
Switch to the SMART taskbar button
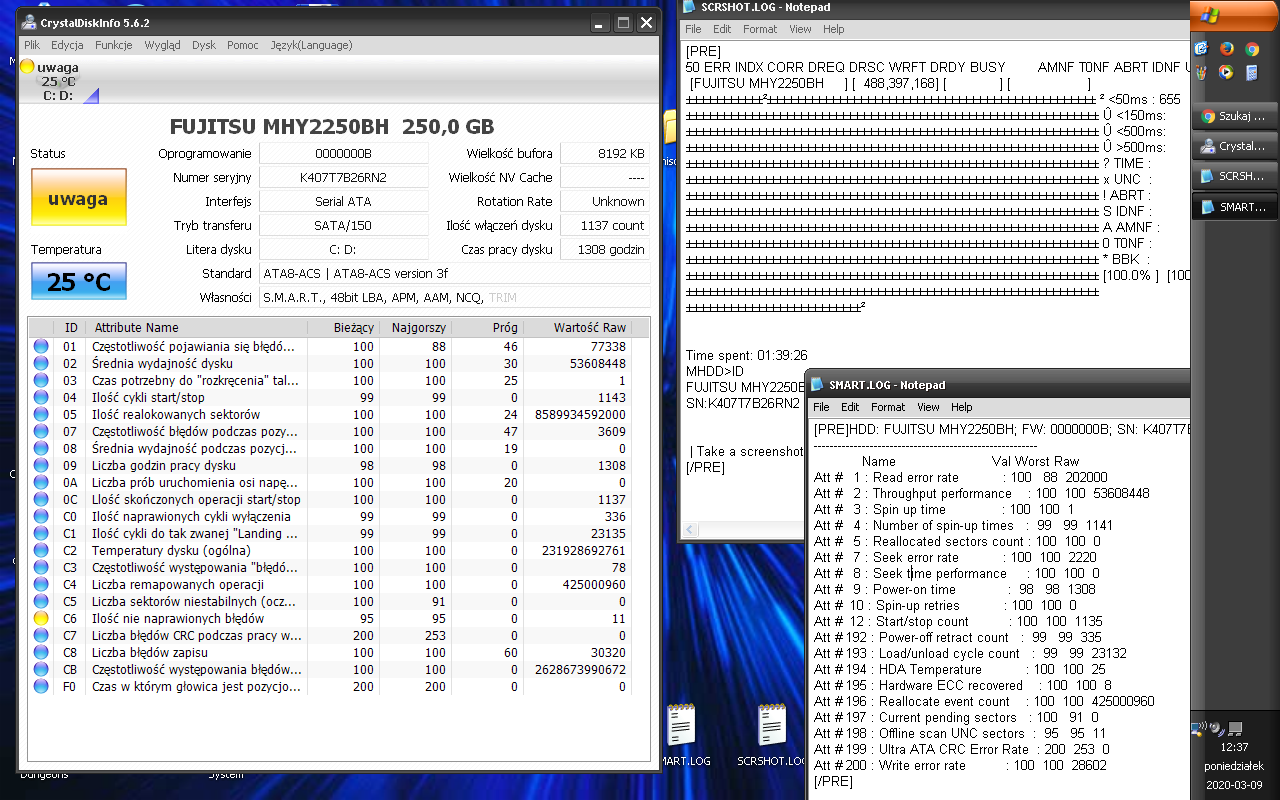point(1235,207)
